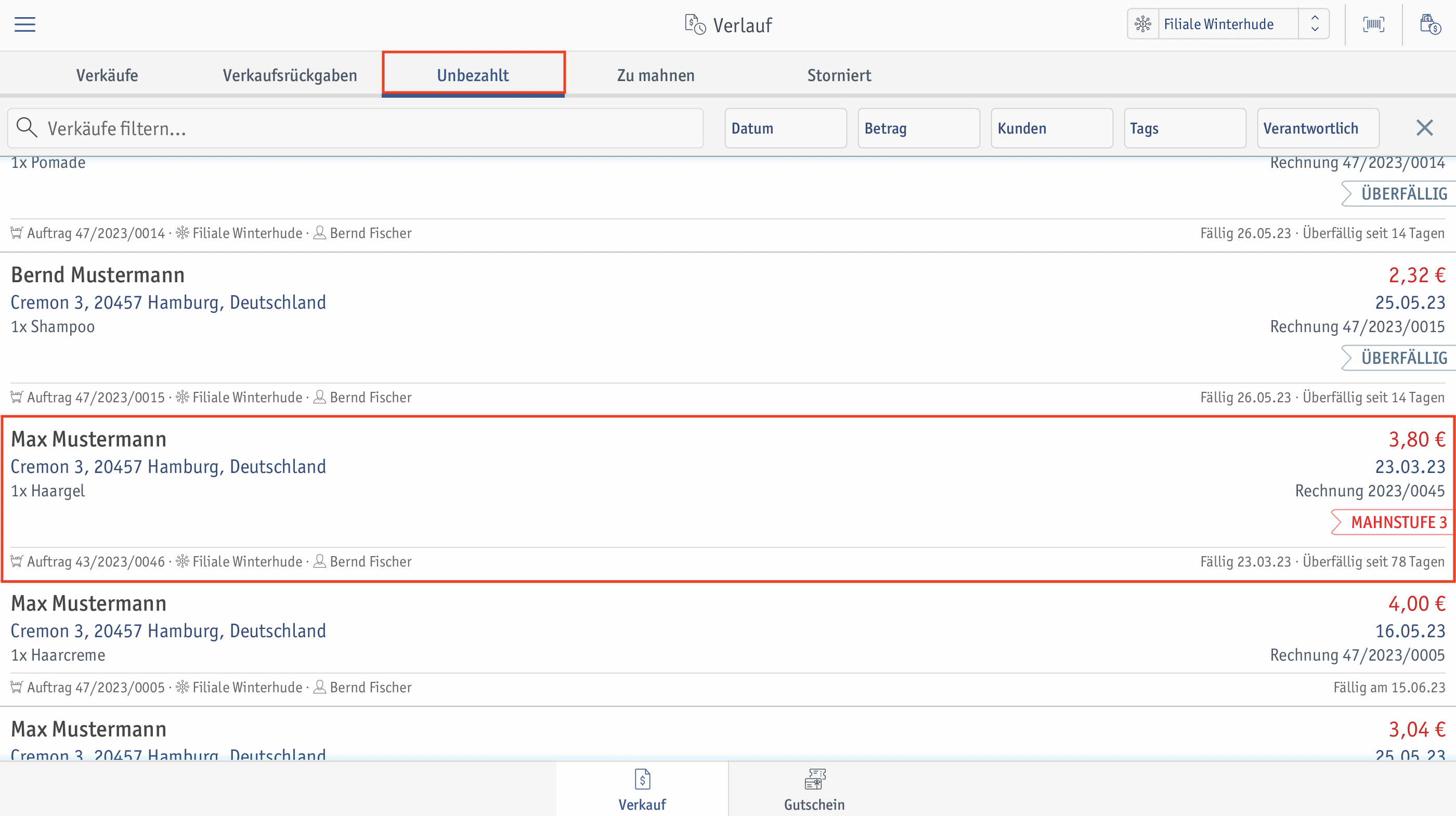The image size is (1456, 816).
Task: Open the Betrag filter
Action: pyautogui.click(x=919, y=128)
